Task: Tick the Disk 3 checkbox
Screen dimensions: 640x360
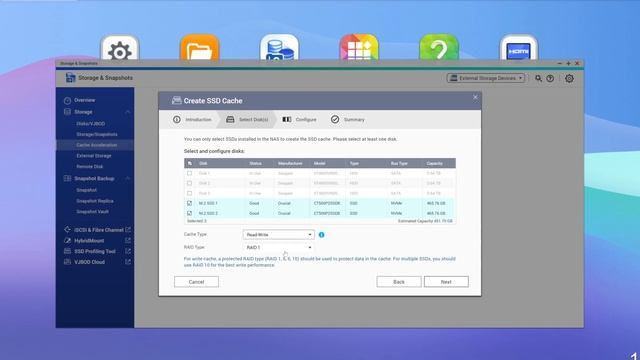Action: point(189,193)
